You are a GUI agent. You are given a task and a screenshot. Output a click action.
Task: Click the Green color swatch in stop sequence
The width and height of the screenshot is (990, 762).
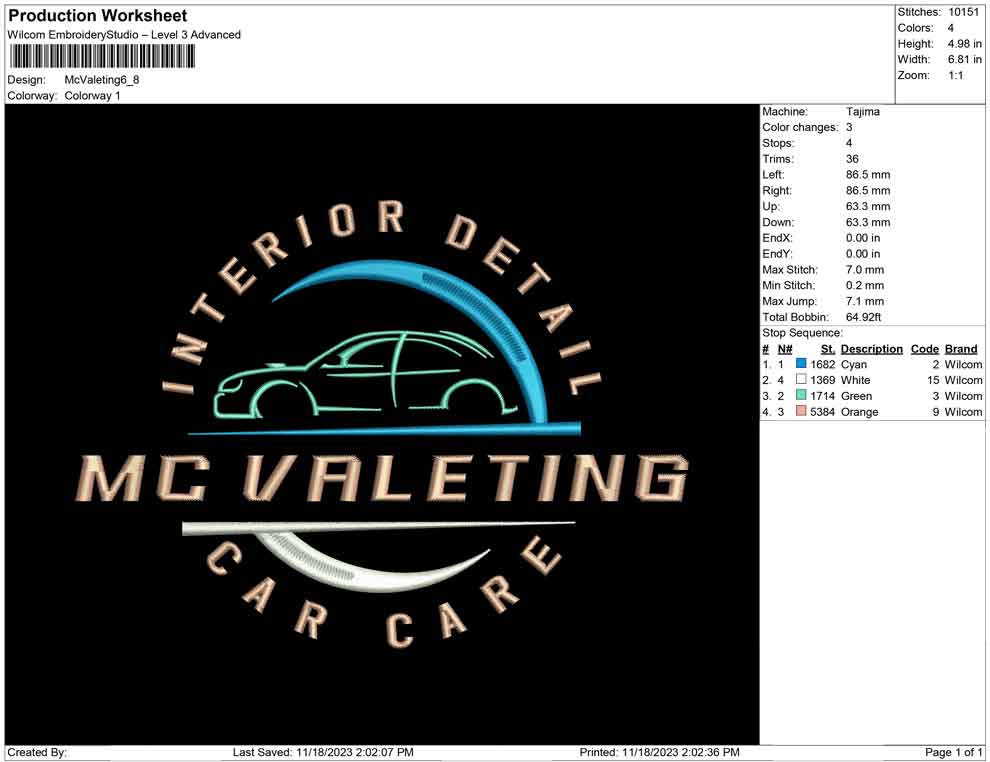click(801, 395)
